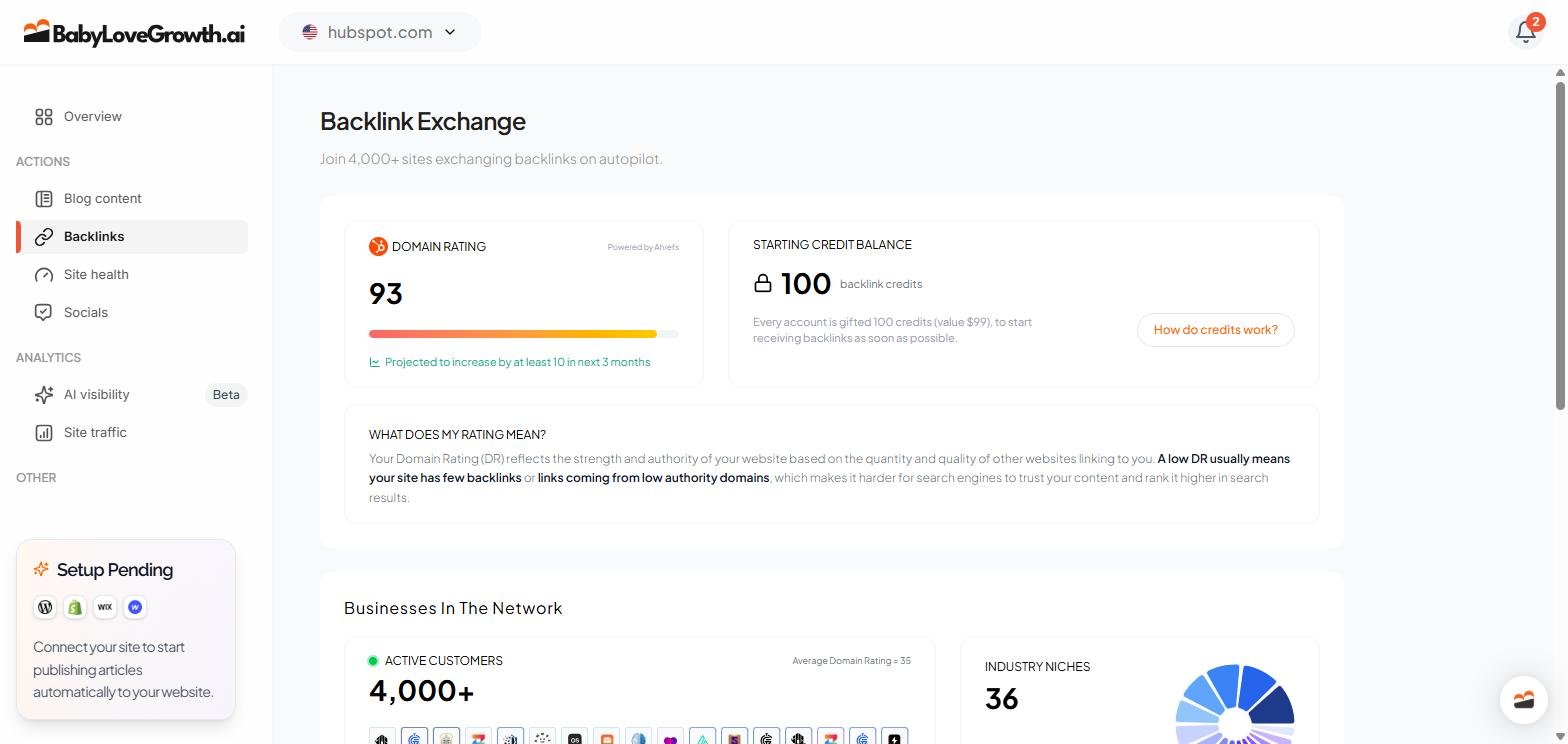The image size is (1568, 744).
Task: Click the Site health gauge icon
Action: (x=44, y=275)
